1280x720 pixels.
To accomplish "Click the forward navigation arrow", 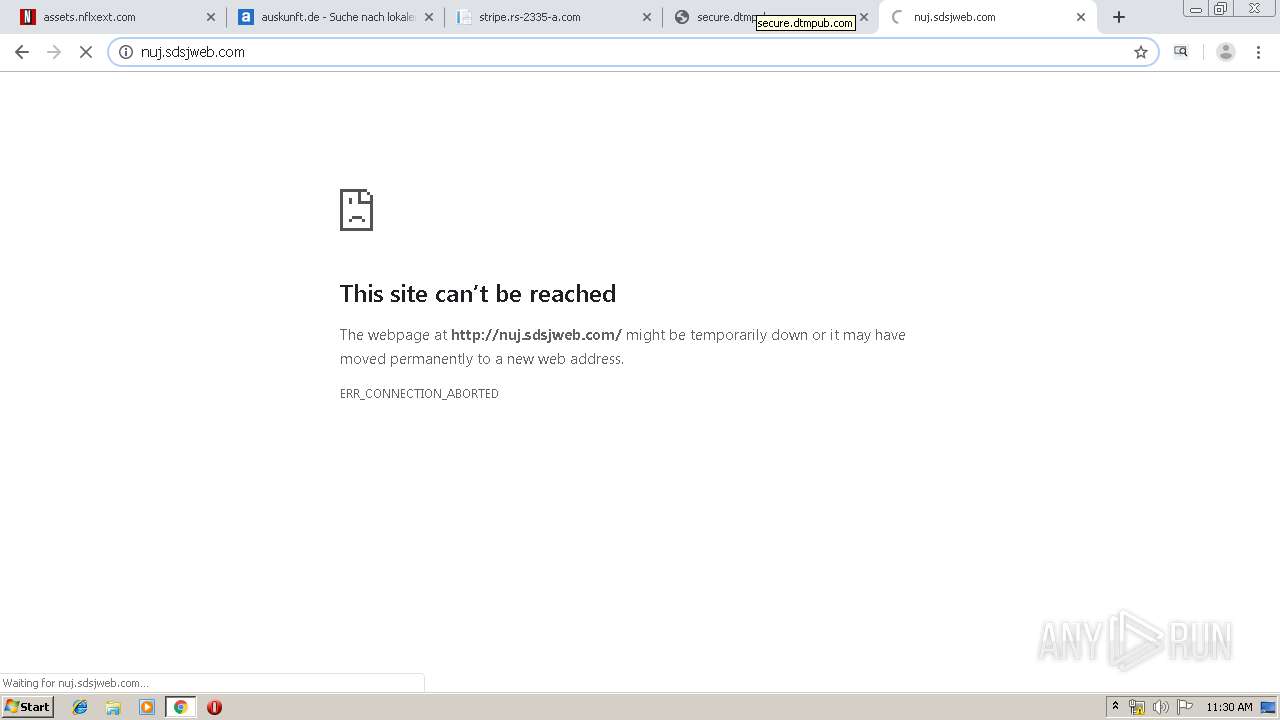I will click(54, 52).
